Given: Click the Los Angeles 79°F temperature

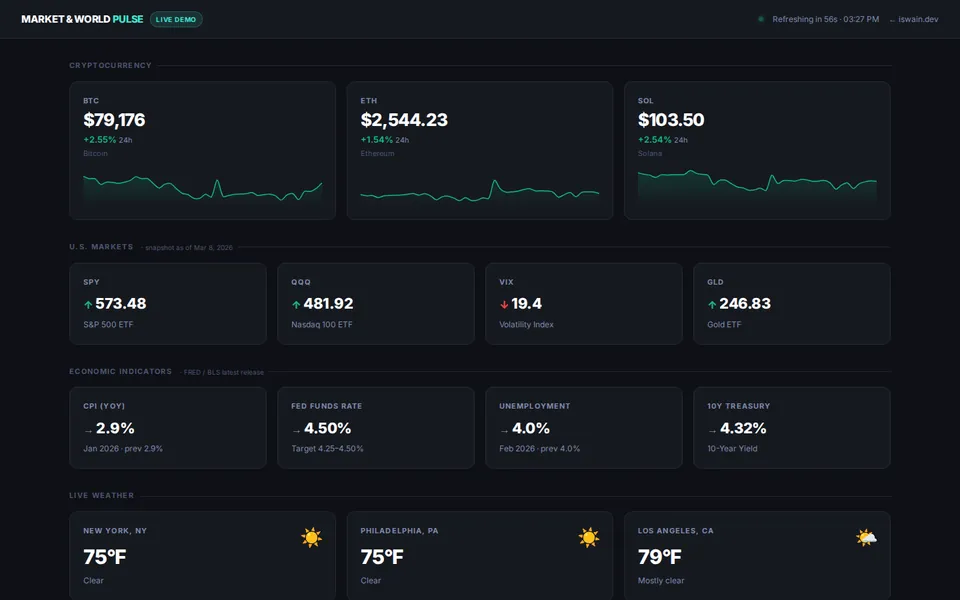Looking at the screenshot, I should [659, 557].
